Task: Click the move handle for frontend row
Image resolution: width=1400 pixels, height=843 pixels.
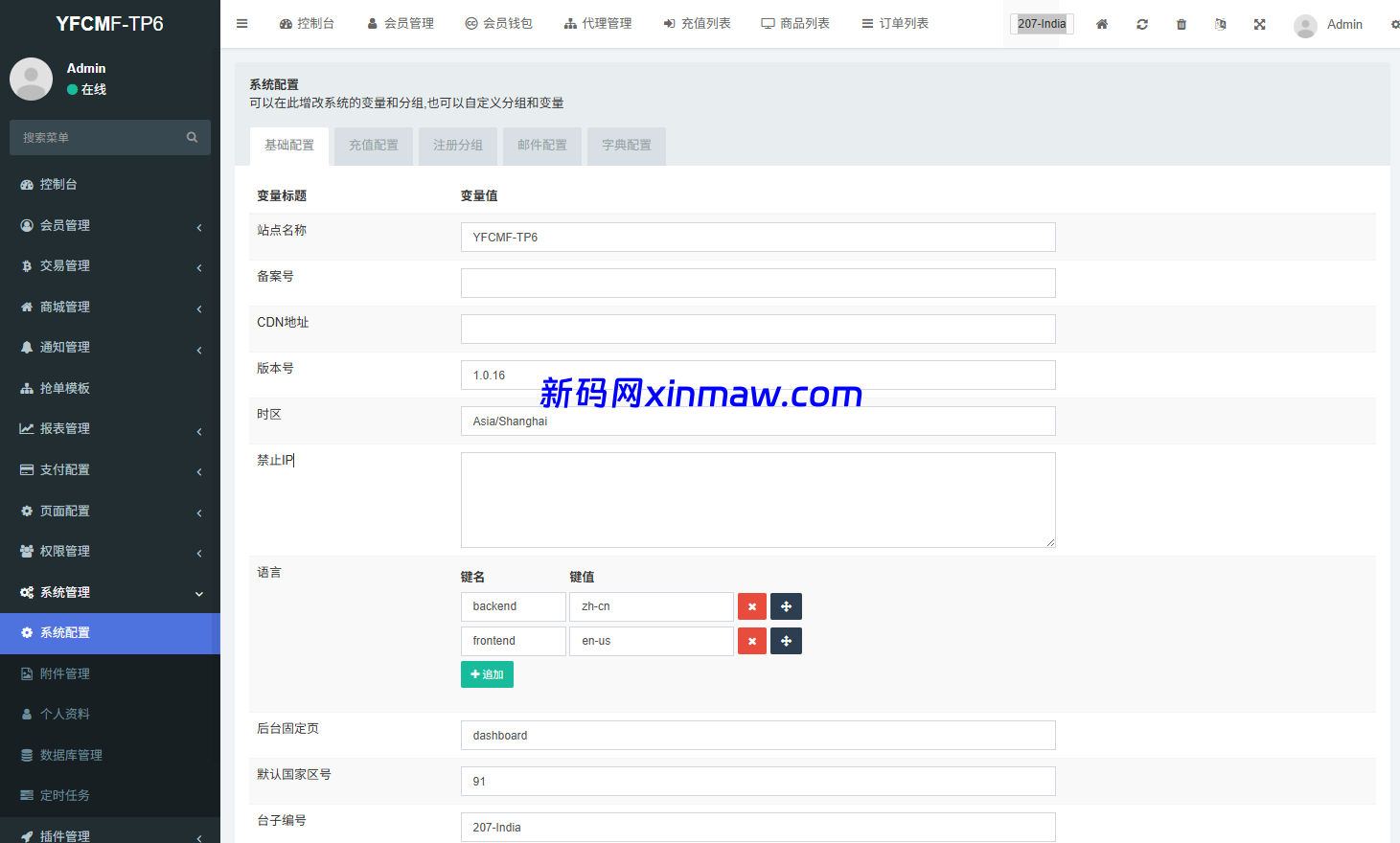Action: (786, 641)
